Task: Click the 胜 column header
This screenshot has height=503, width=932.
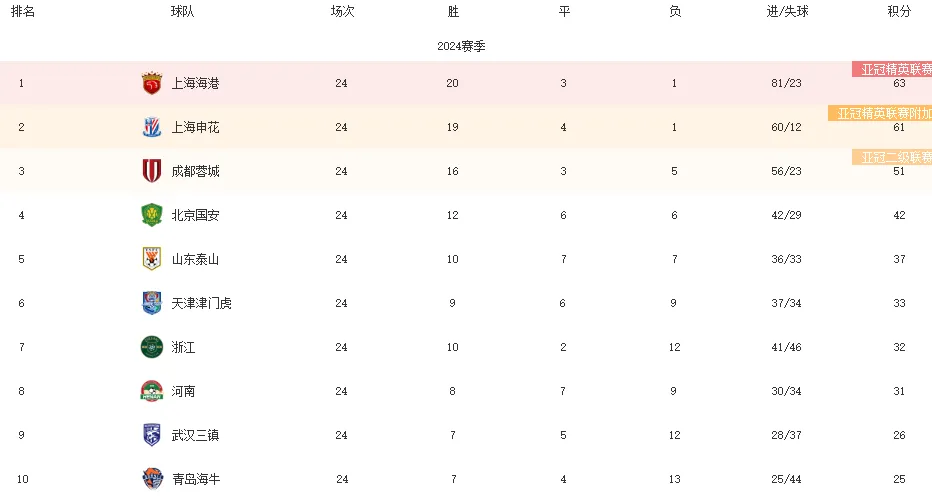Action: tap(453, 11)
